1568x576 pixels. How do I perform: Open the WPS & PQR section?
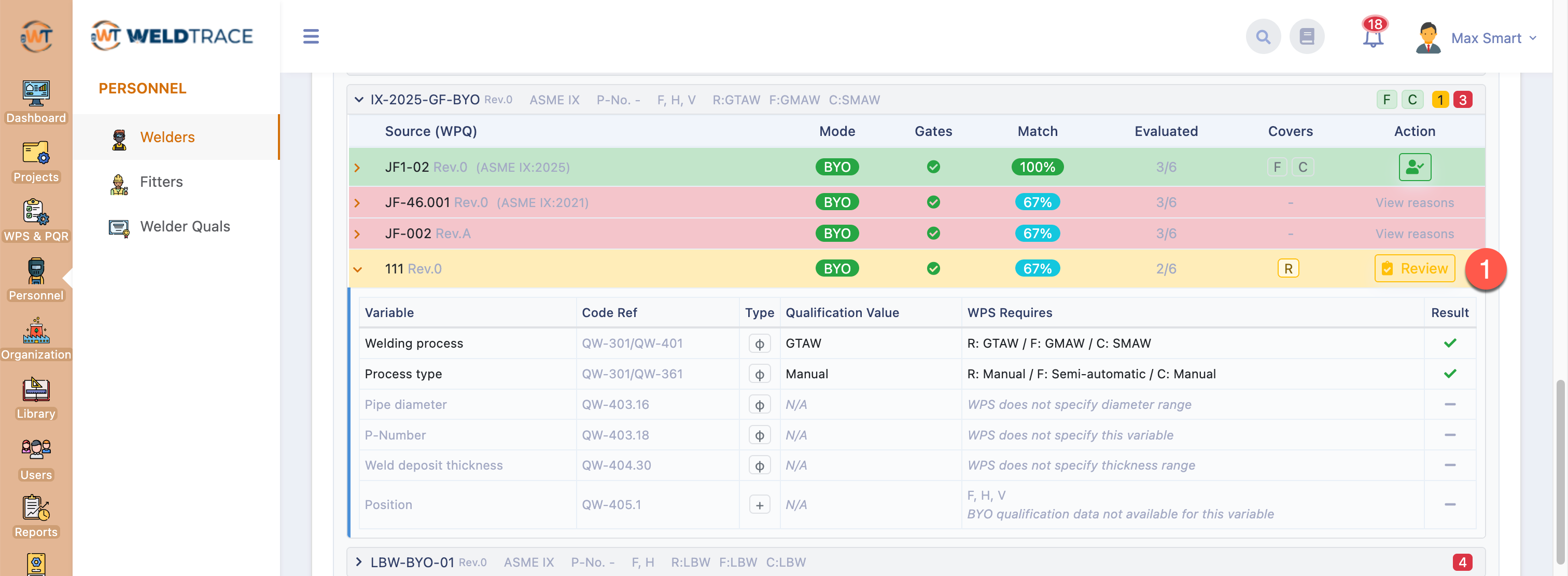[x=36, y=221]
